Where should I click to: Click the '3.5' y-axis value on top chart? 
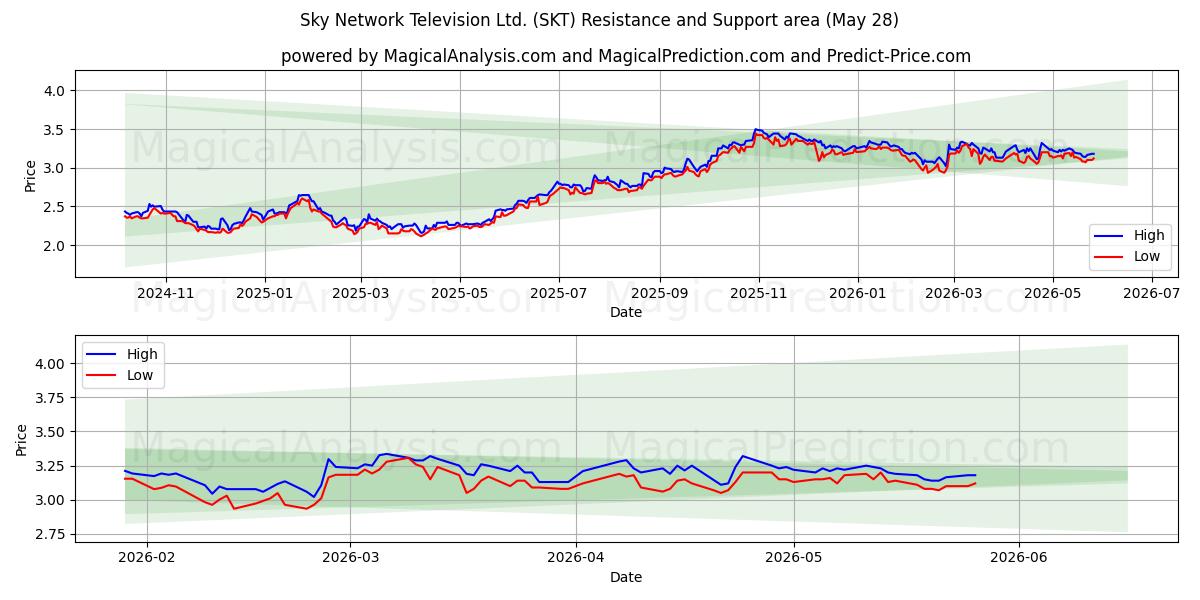click(54, 130)
